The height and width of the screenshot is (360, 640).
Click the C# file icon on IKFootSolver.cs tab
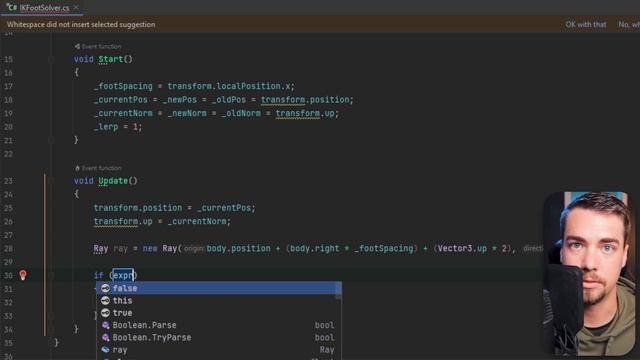pyautogui.click(x=11, y=7)
